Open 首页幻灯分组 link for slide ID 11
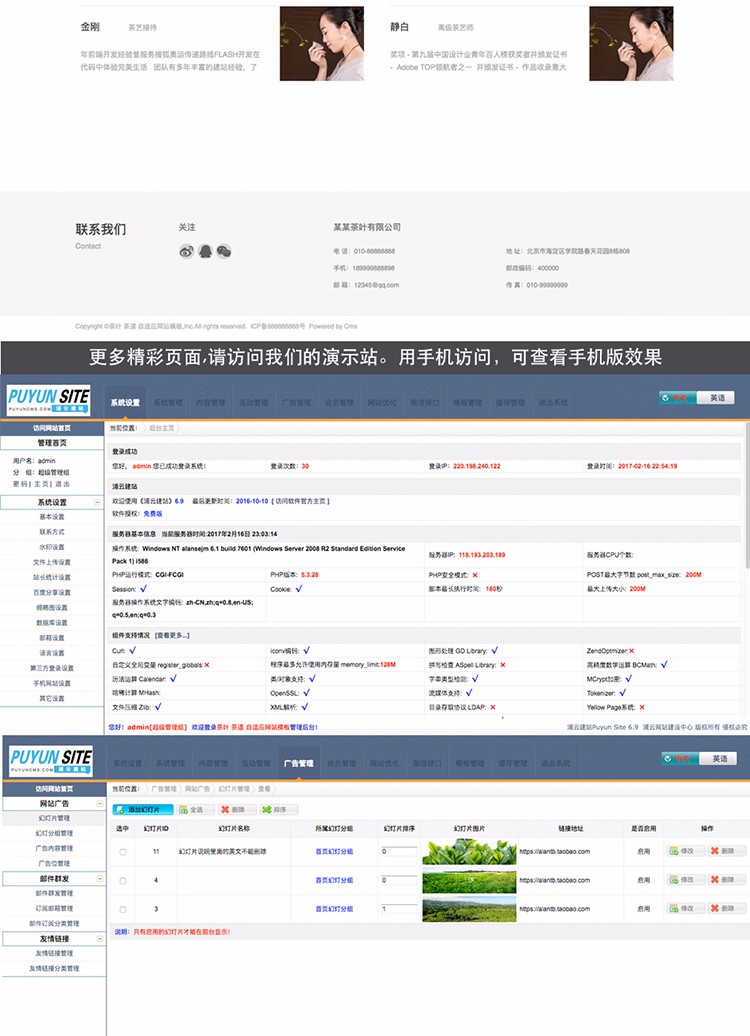This screenshot has height=1036, width=750. 334,852
